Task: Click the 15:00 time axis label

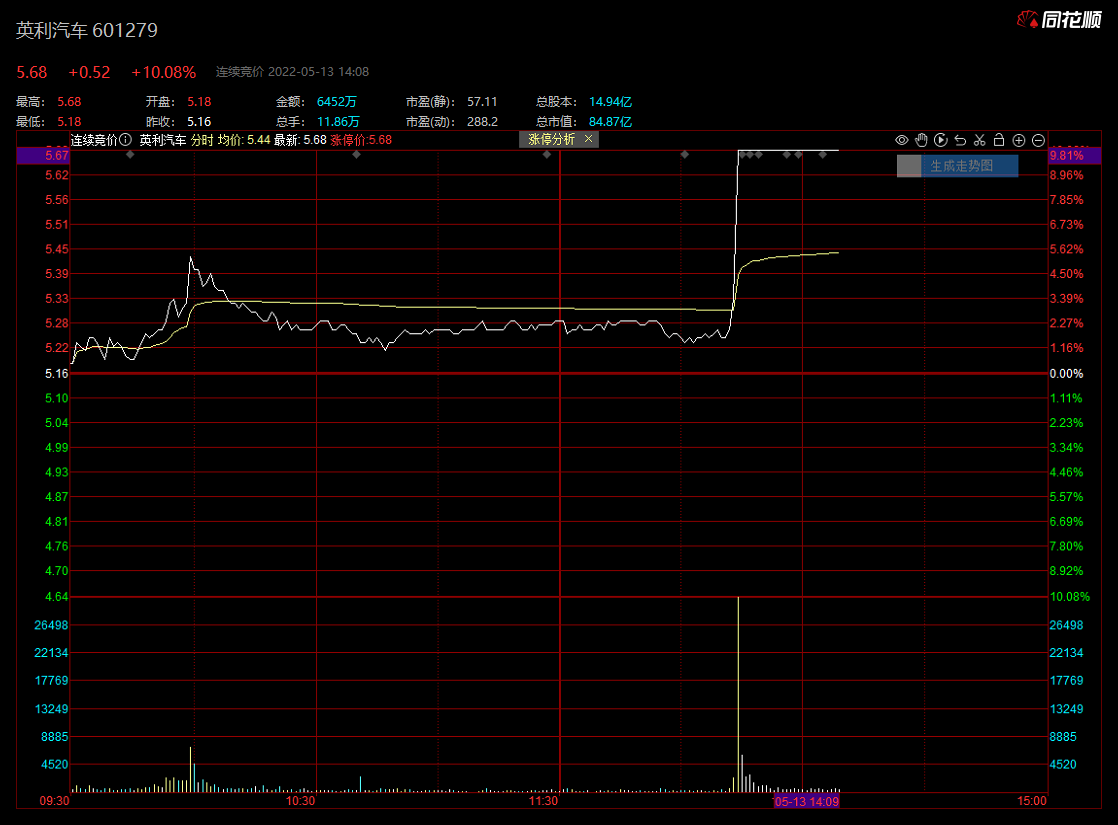Action: (x=1032, y=801)
